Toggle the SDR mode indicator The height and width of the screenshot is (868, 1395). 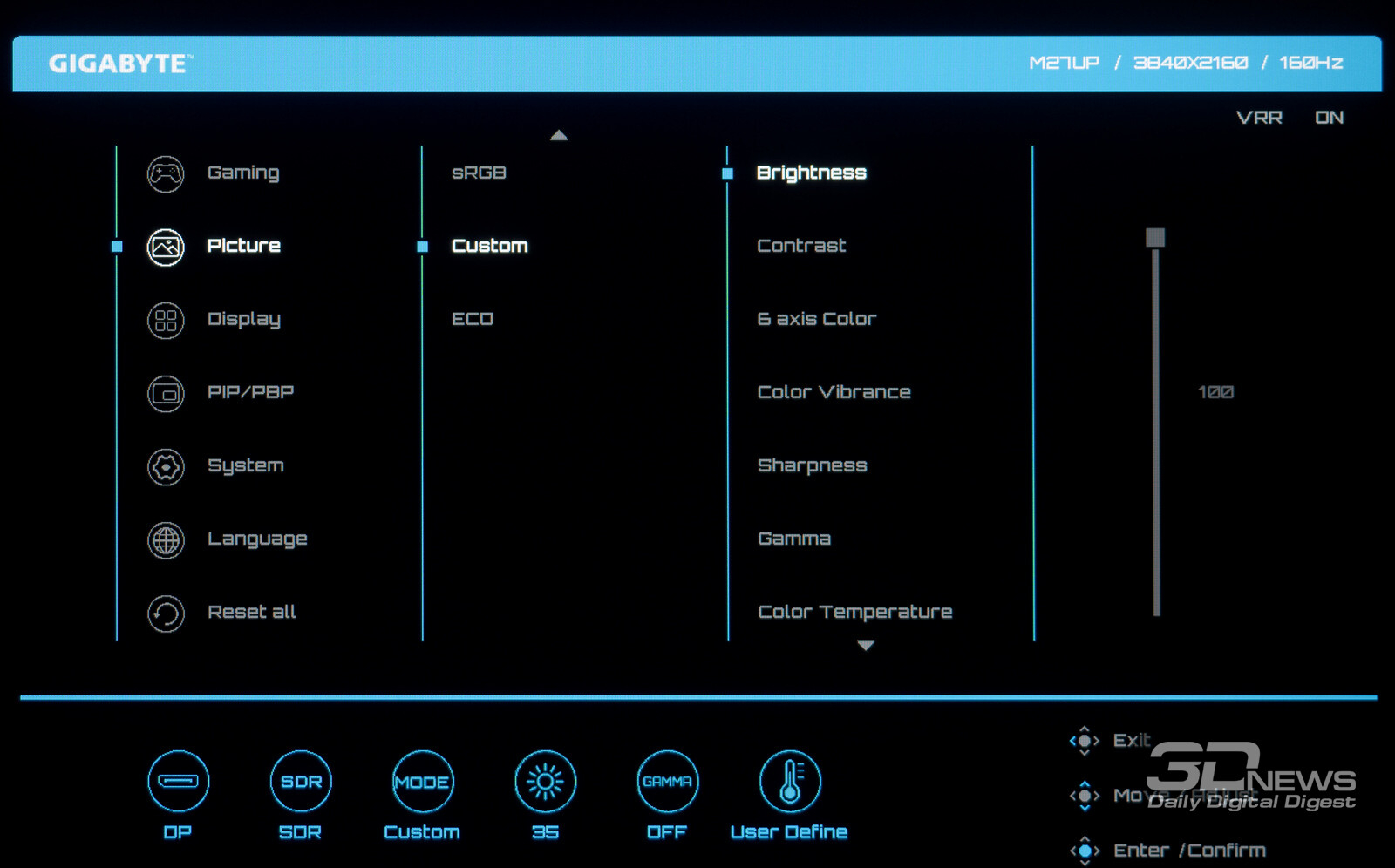(x=301, y=781)
